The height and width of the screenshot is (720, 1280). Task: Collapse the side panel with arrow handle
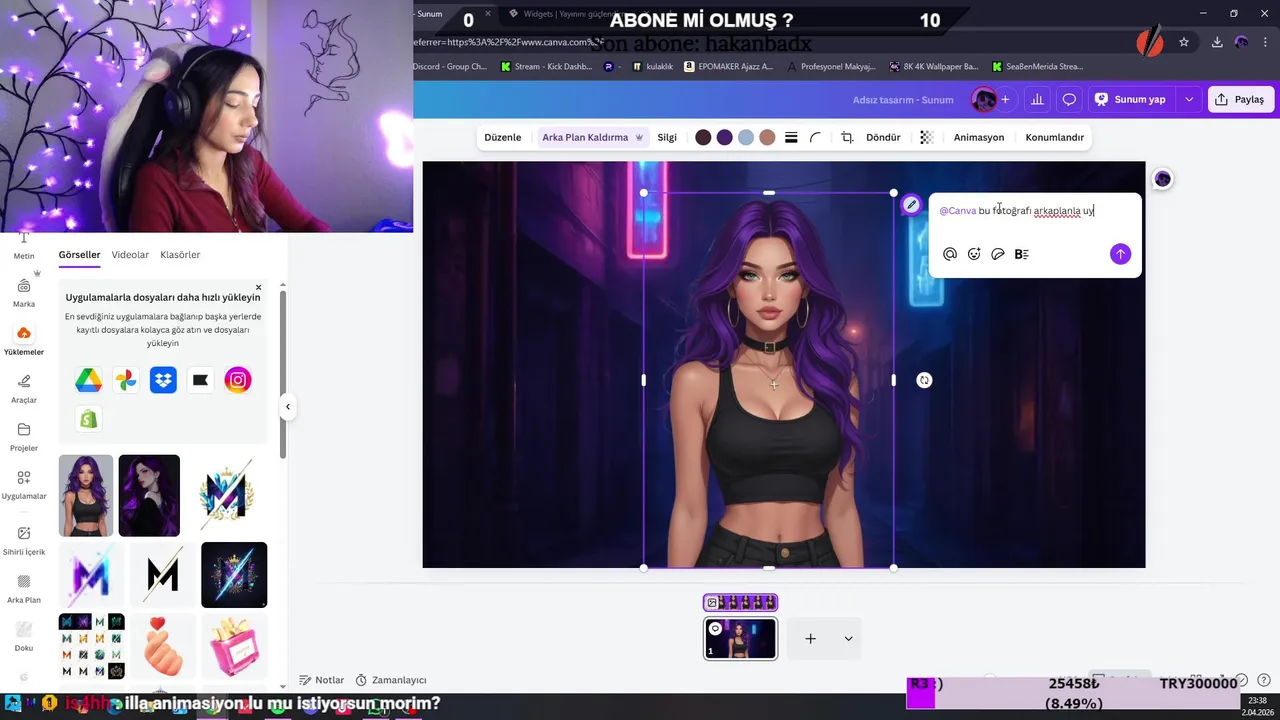[288, 406]
